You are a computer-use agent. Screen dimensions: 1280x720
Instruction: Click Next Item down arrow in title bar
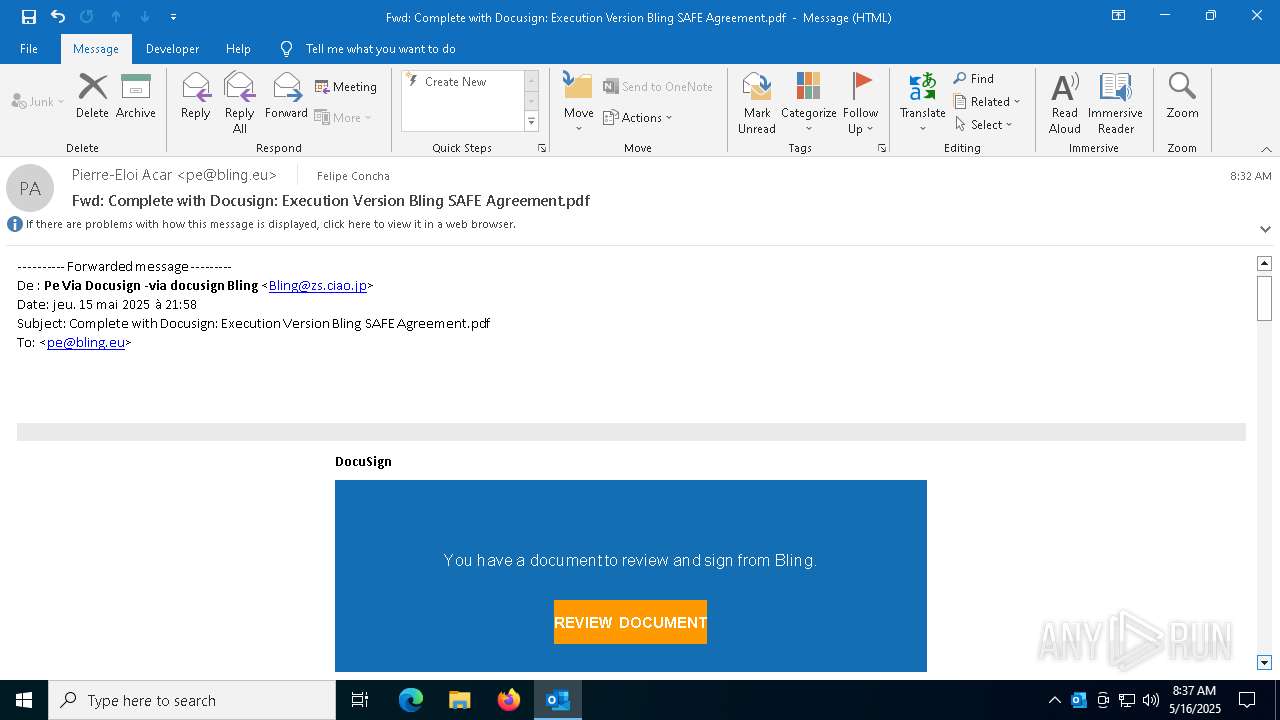145,17
